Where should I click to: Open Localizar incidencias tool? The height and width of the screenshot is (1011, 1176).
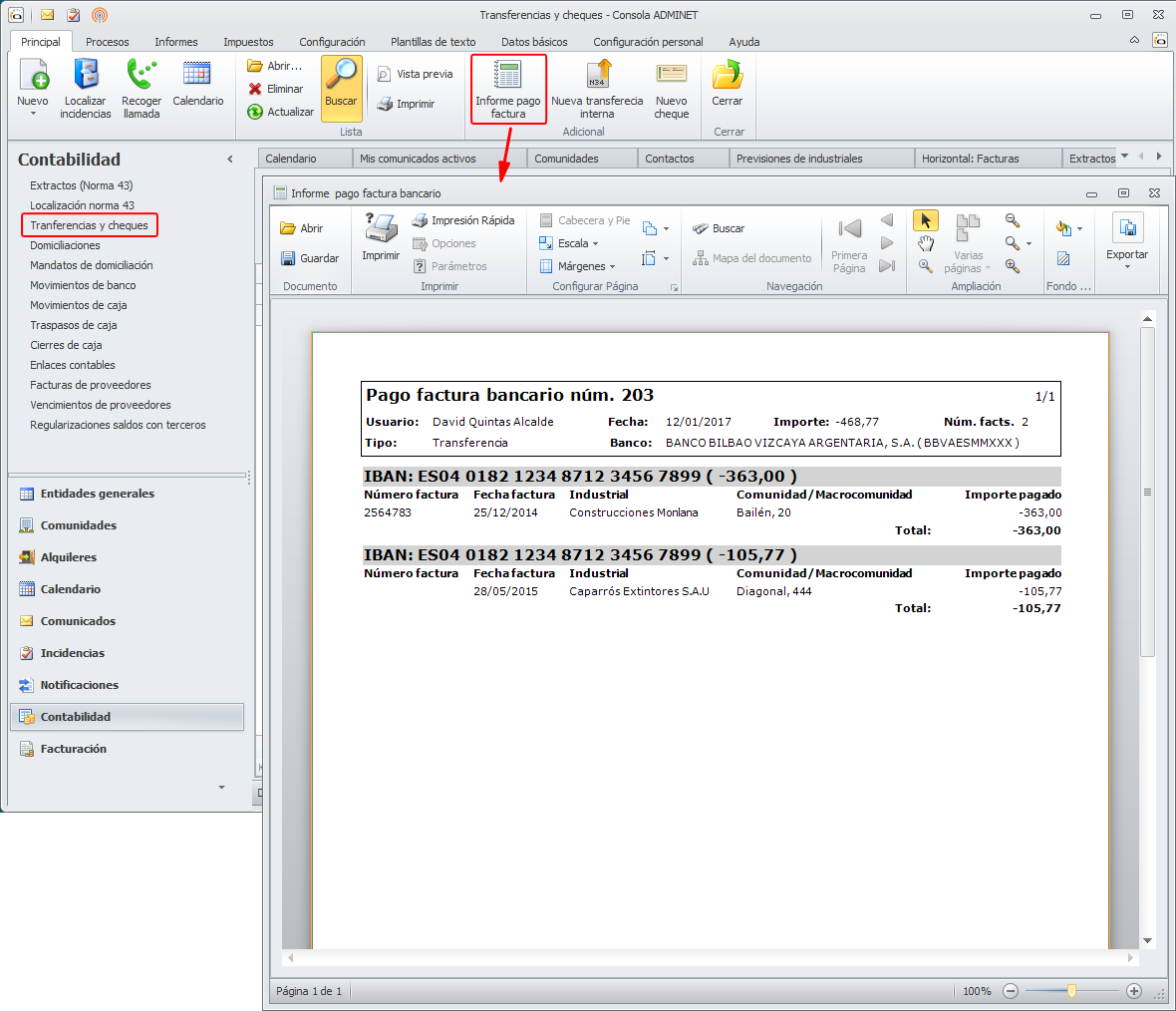point(86,76)
